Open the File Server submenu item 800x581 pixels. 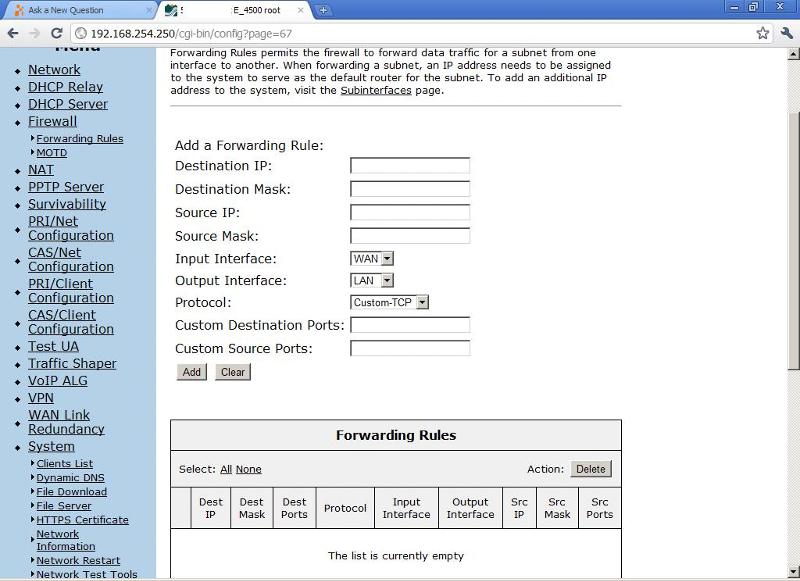64,506
